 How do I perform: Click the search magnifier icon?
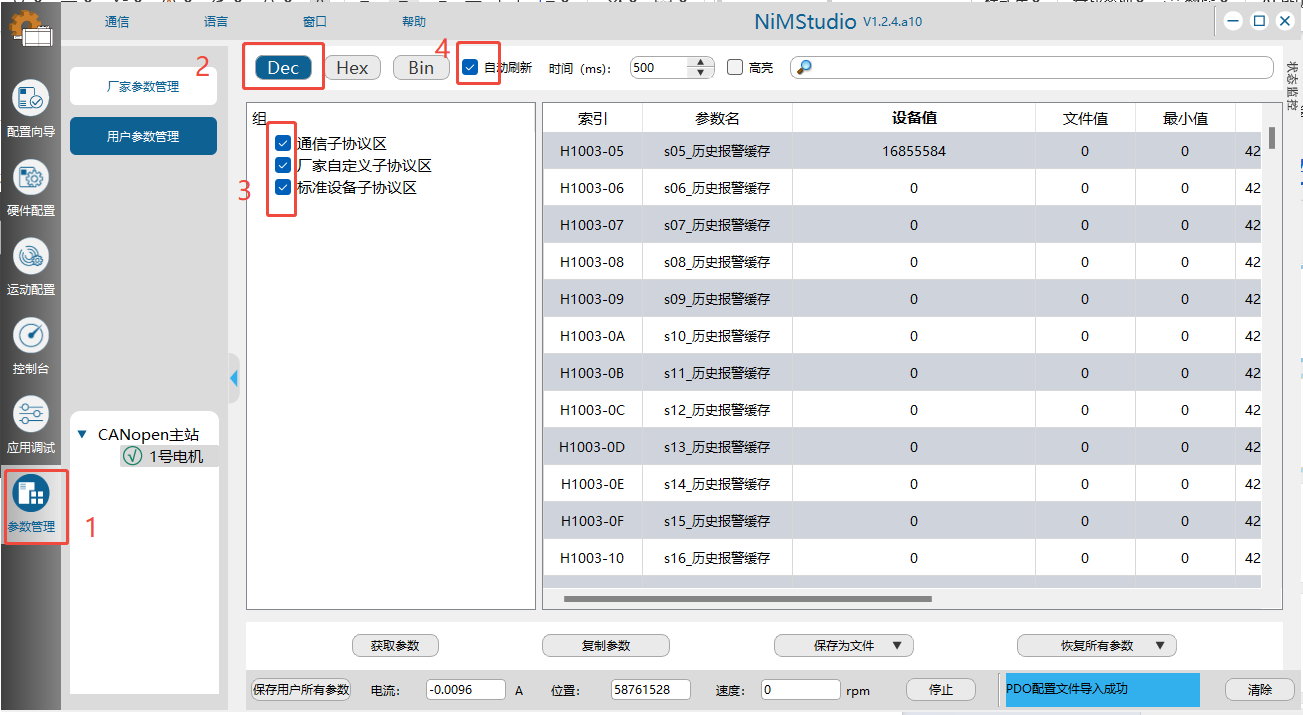(804, 68)
